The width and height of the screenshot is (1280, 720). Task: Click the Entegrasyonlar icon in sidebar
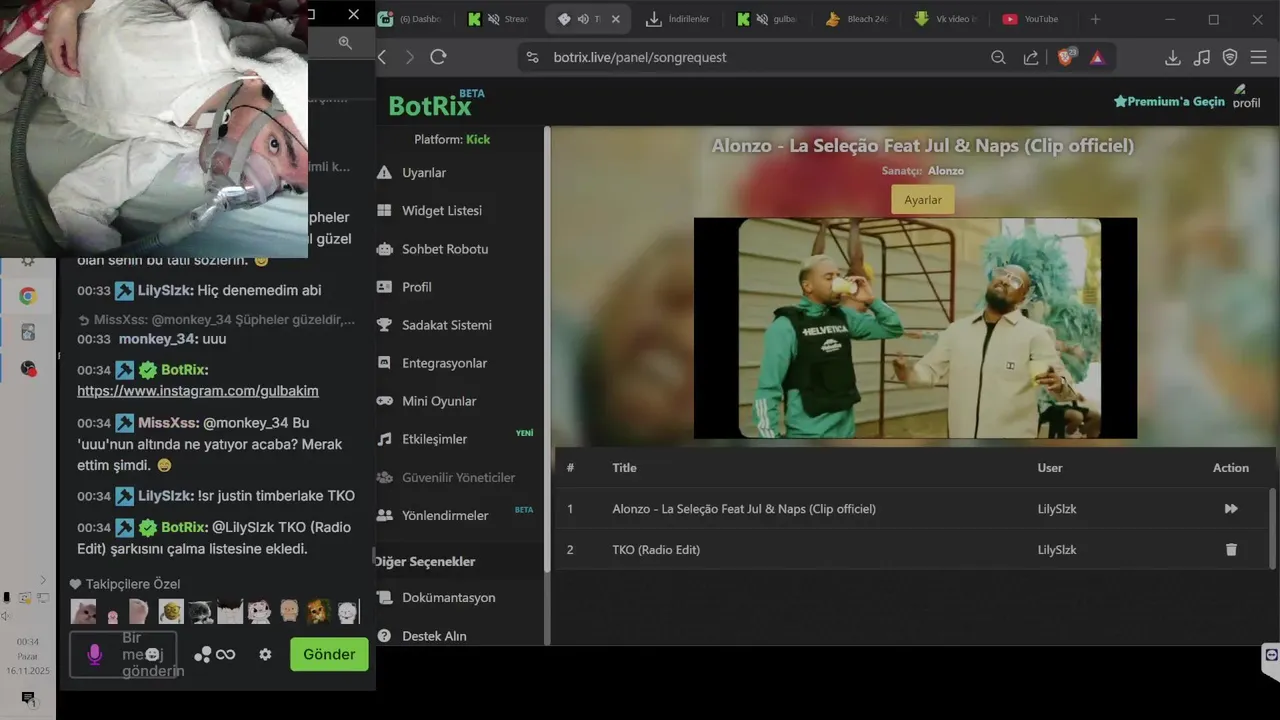[x=384, y=363]
